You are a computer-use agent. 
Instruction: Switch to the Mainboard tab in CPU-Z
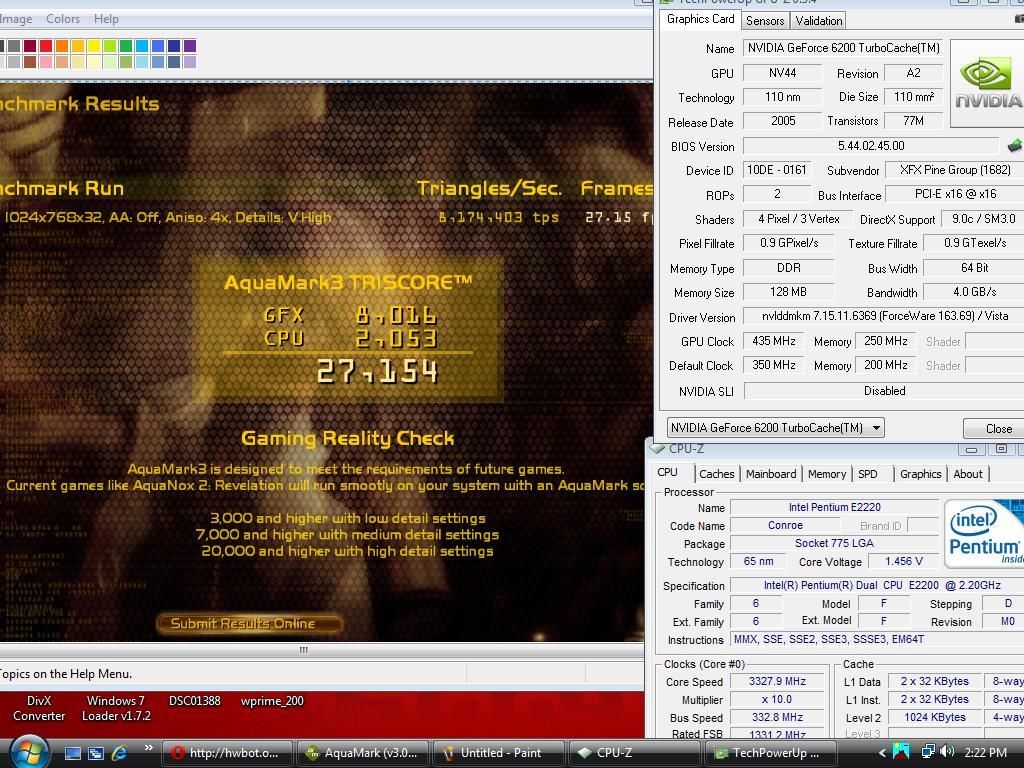(771, 474)
